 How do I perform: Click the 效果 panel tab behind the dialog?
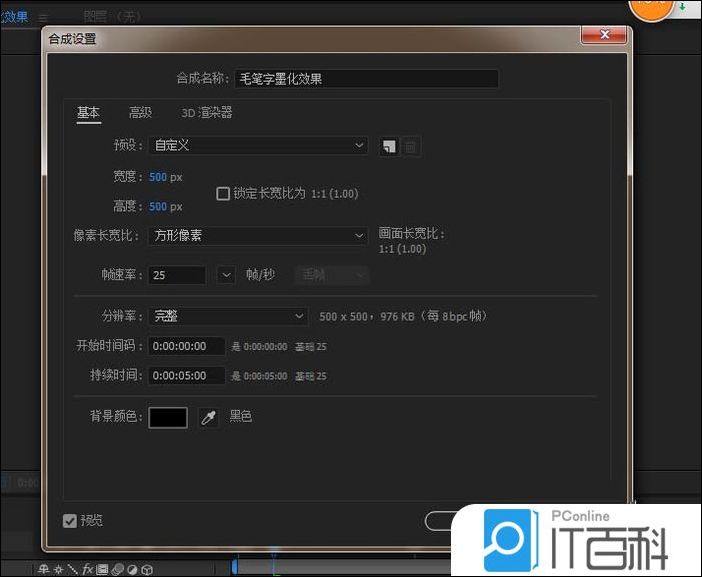(x=14, y=17)
